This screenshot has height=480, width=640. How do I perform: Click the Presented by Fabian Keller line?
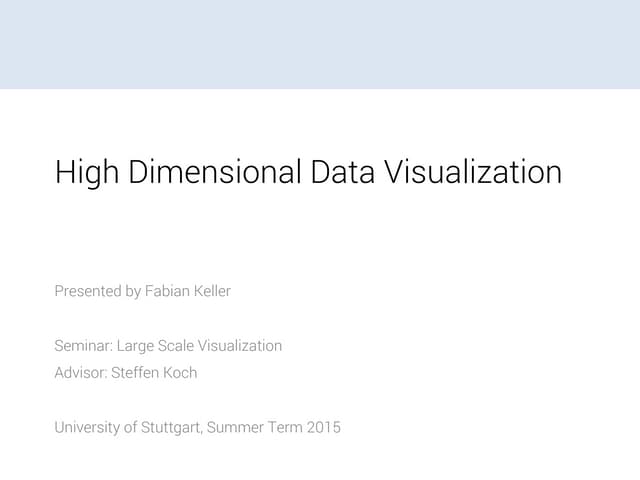[x=142, y=291]
